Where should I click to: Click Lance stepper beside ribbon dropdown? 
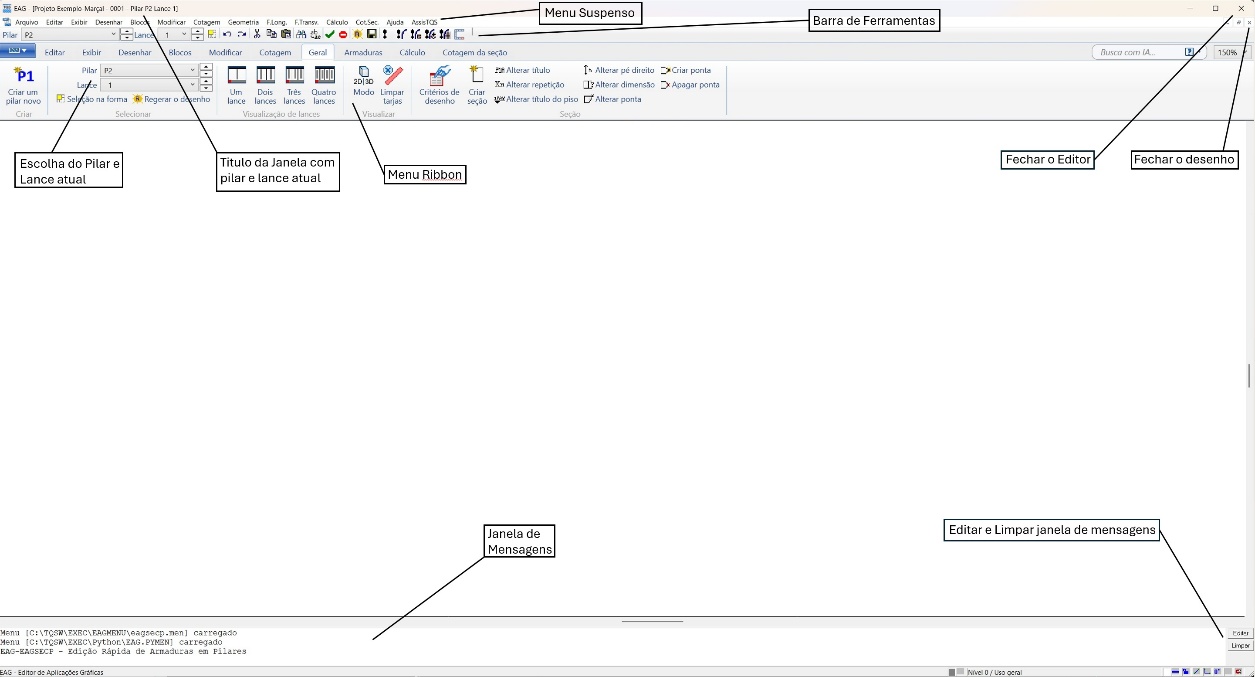[x=206, y=85]
